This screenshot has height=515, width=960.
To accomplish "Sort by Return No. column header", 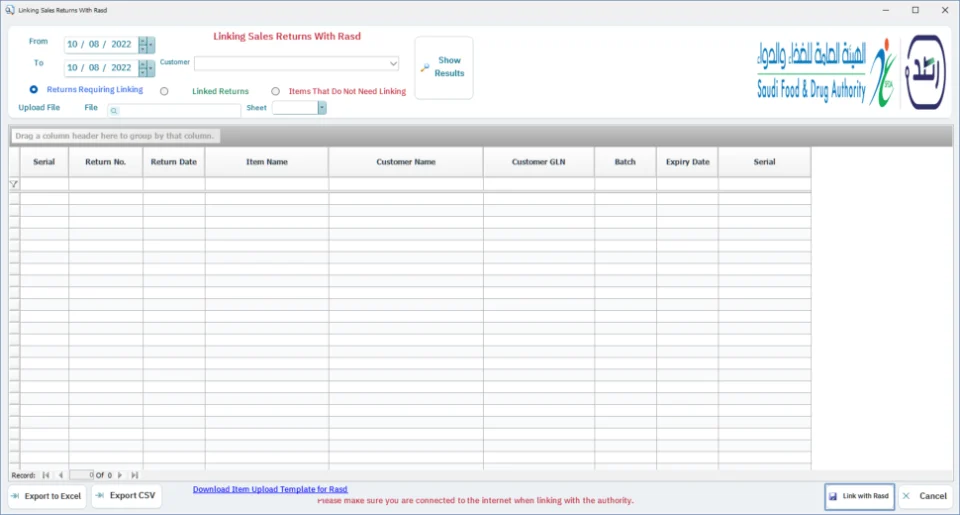I will click(x=106, y=162).
